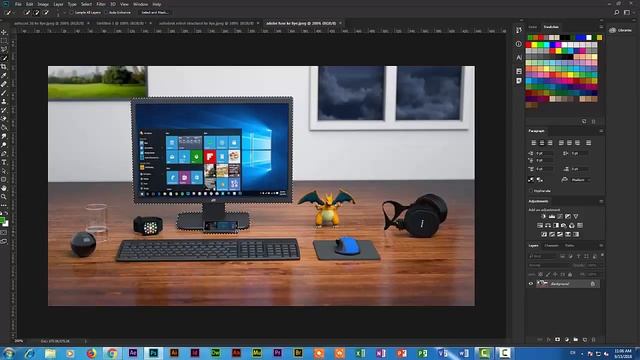Enable the Auto-Enhance checkbox
The height and width of the screenshot is (360, 640).
pyautogui.click(x=106, y=13)
